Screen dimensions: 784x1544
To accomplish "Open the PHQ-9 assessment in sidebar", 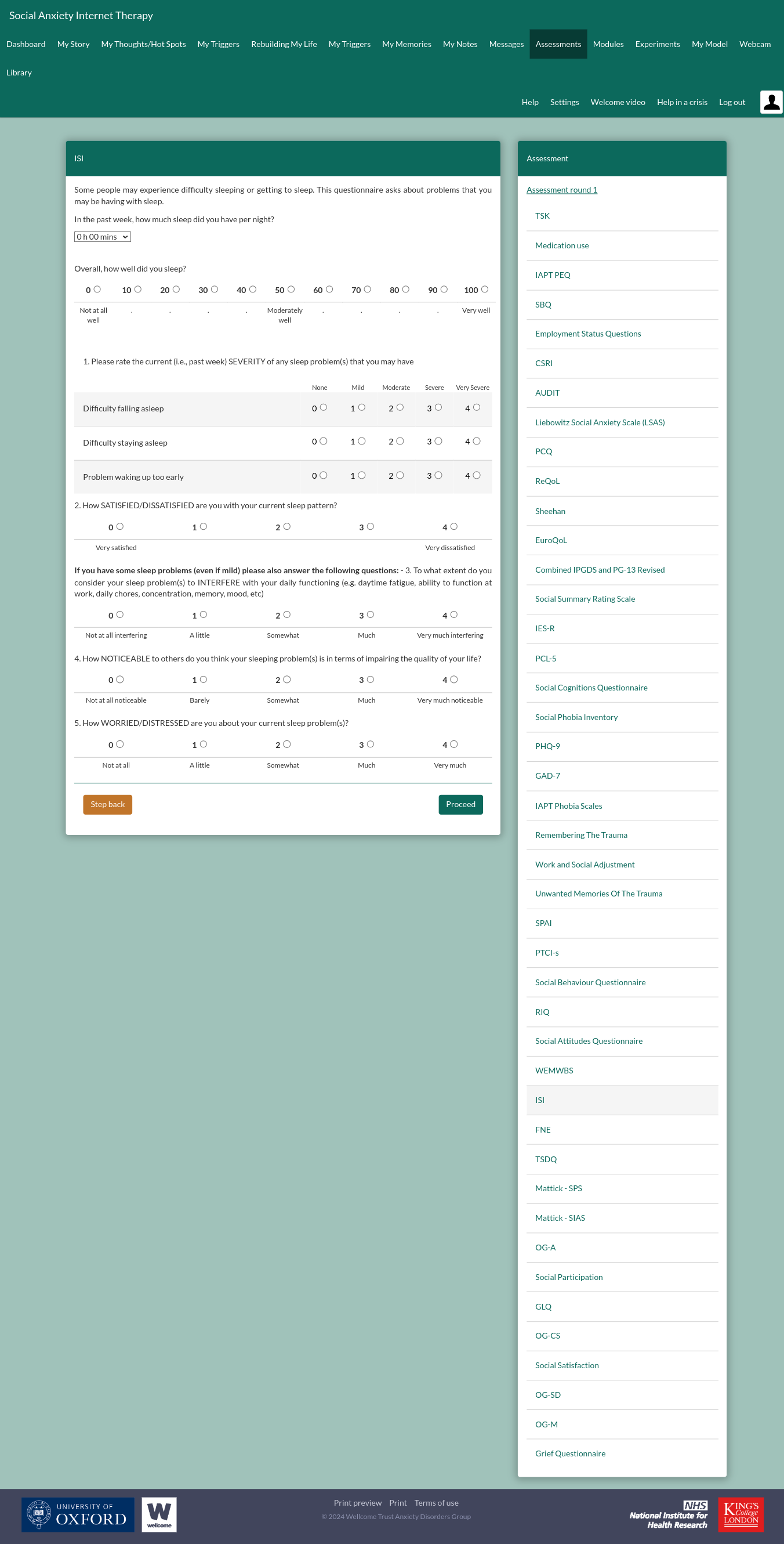I will tap(547, 746).
